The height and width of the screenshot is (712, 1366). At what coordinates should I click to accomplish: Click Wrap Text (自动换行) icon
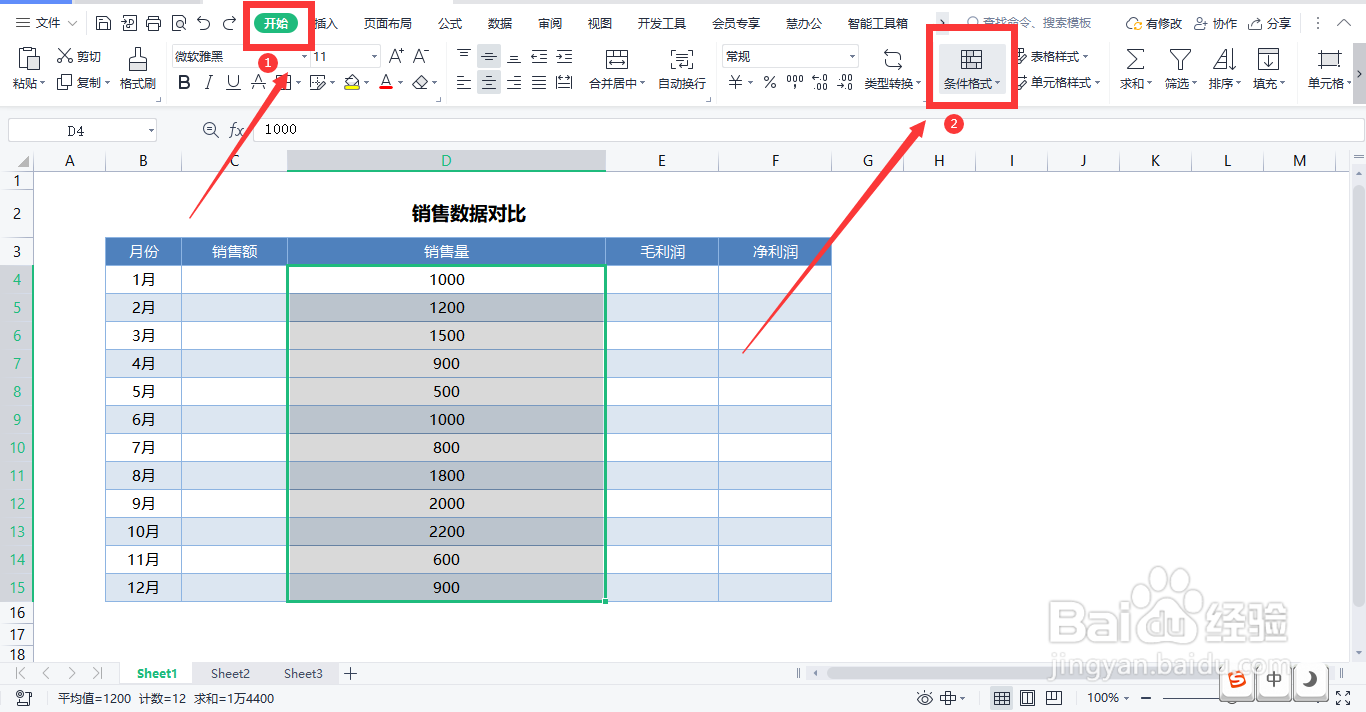click(682, 59)
